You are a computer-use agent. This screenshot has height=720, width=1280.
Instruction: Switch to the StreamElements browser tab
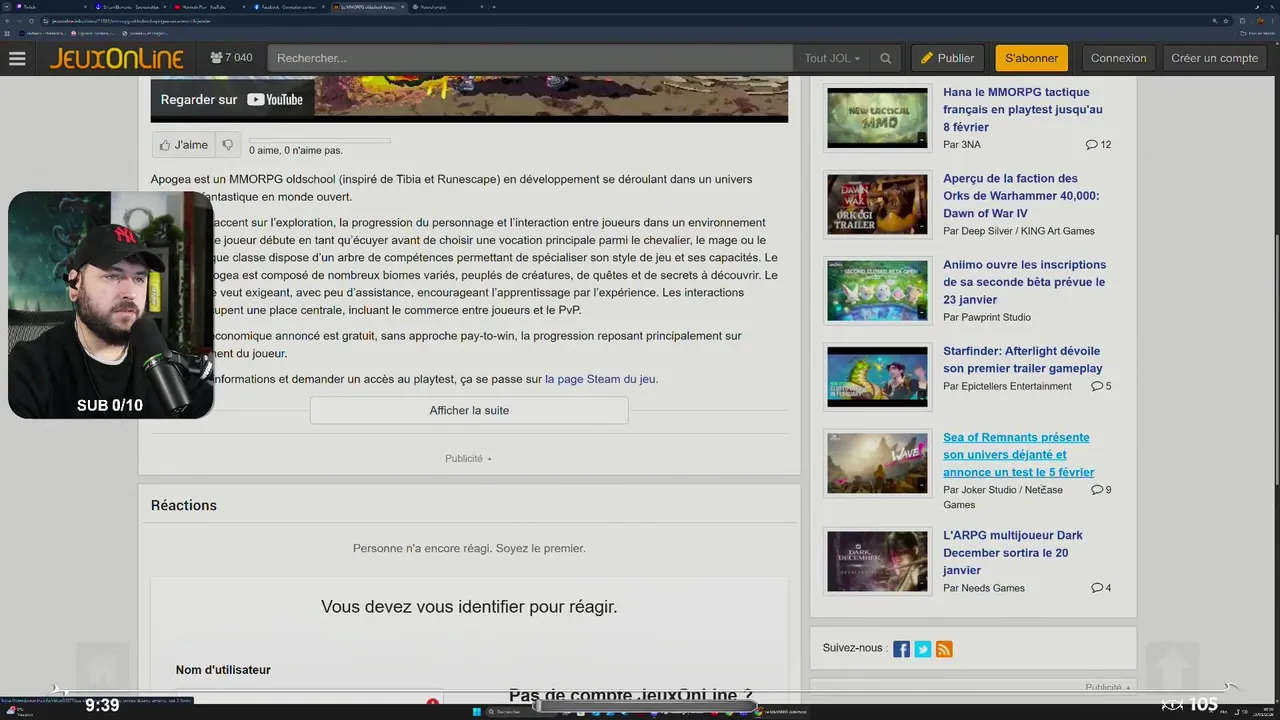click(131, 7)
